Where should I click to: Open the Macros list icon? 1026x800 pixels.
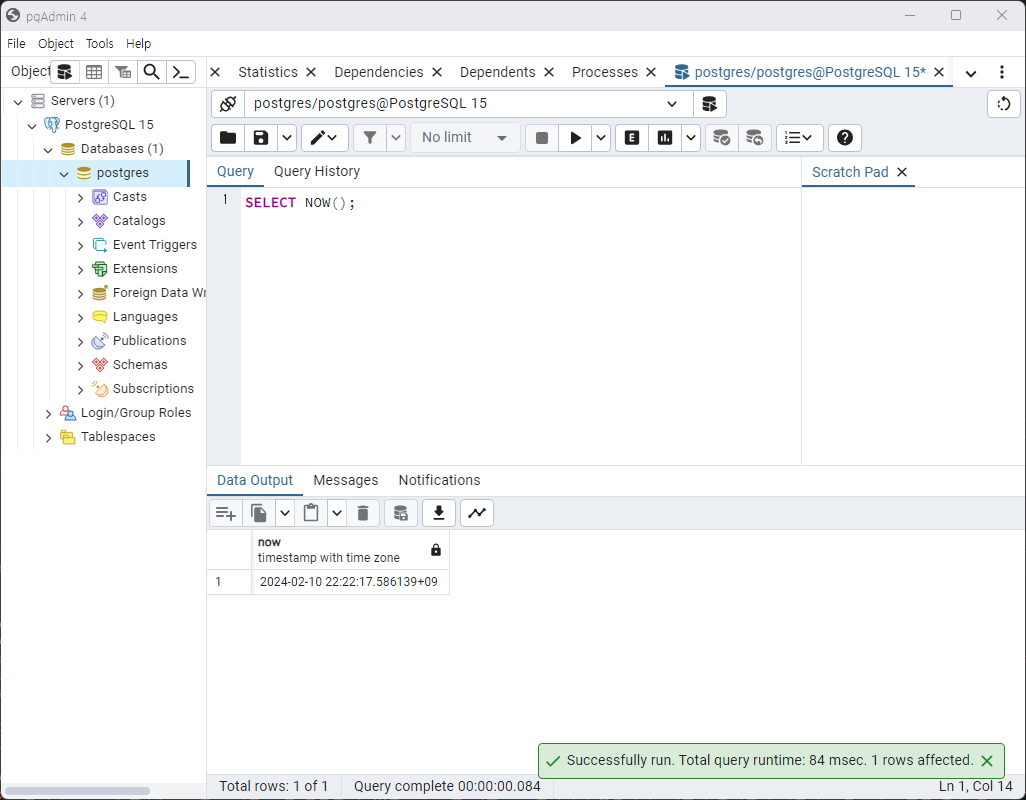click(x=799, y=137)
